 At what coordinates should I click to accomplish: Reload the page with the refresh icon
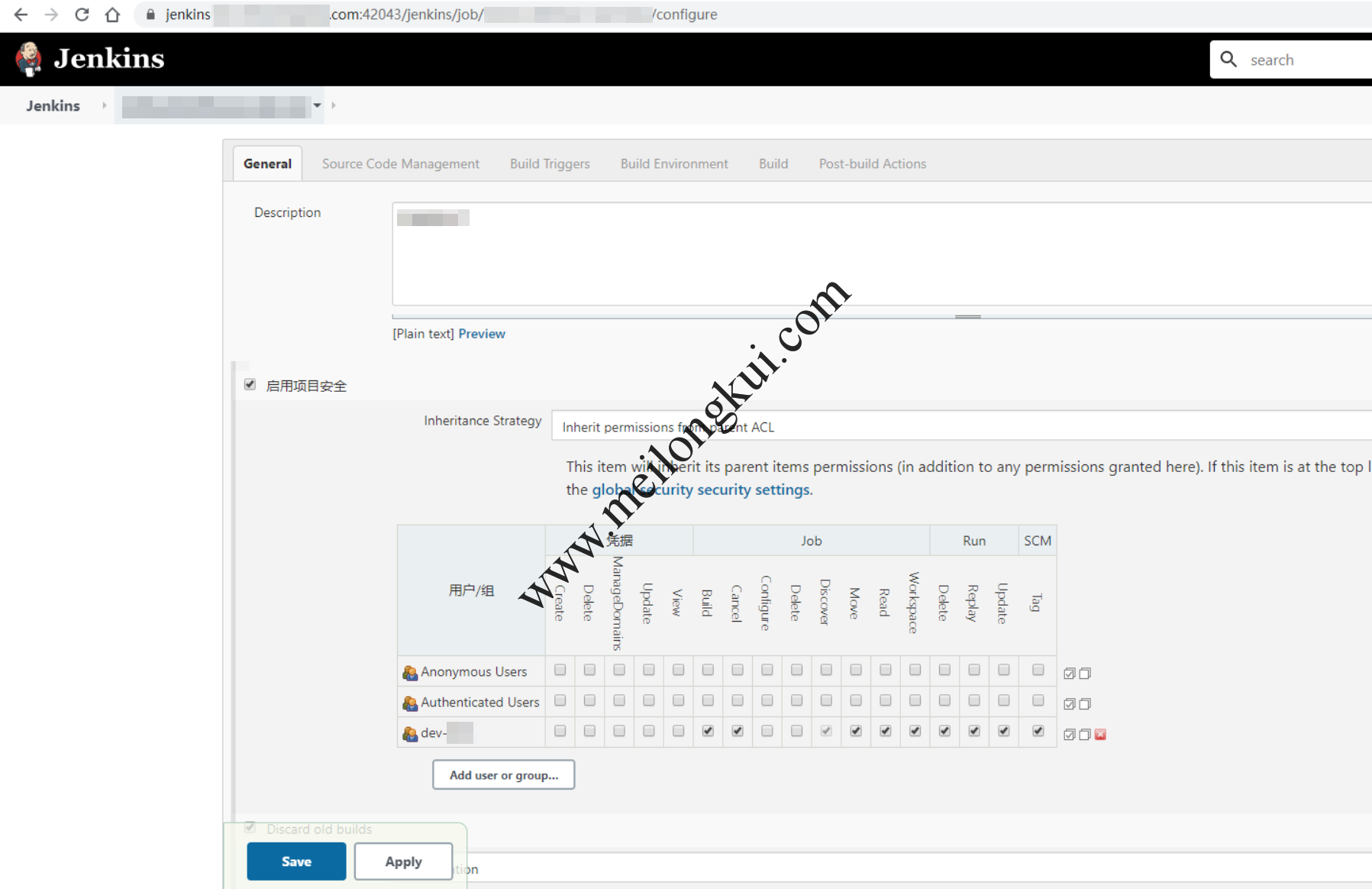point(82,15)
